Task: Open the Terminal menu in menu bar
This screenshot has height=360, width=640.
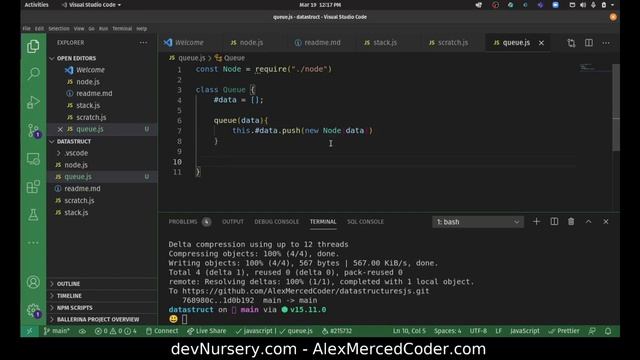Action: tap(122, 29)
